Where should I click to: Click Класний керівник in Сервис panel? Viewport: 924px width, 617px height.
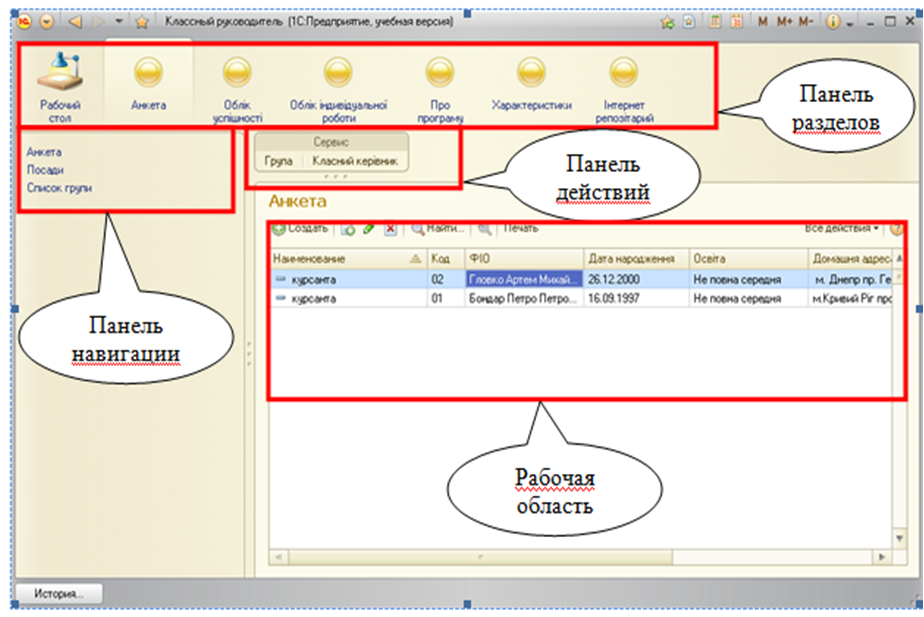tap(355, 161)
